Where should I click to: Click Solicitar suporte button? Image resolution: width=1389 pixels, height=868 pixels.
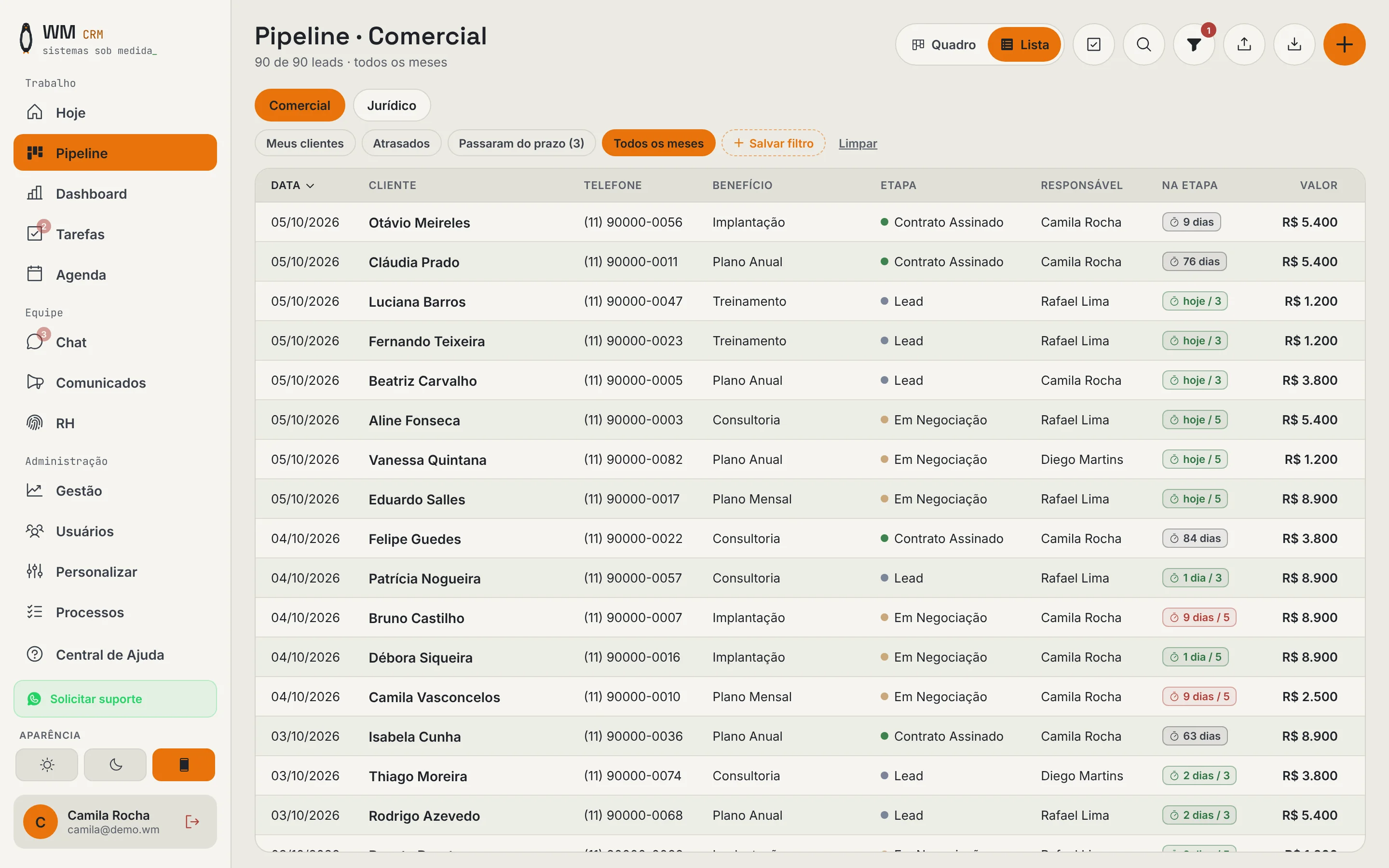(115, 699)
